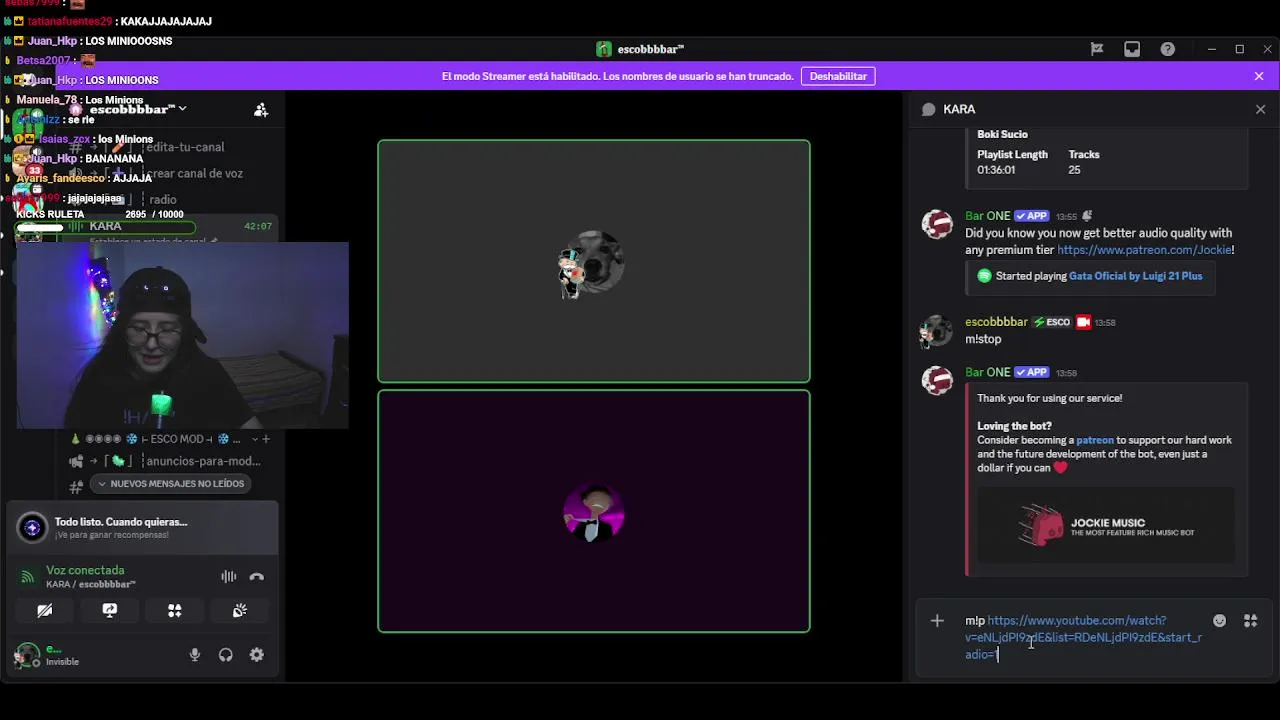Click the Todo listo quest notification banner
Viewport: 1280px width, 720px height.
click(x=142, y=527)
